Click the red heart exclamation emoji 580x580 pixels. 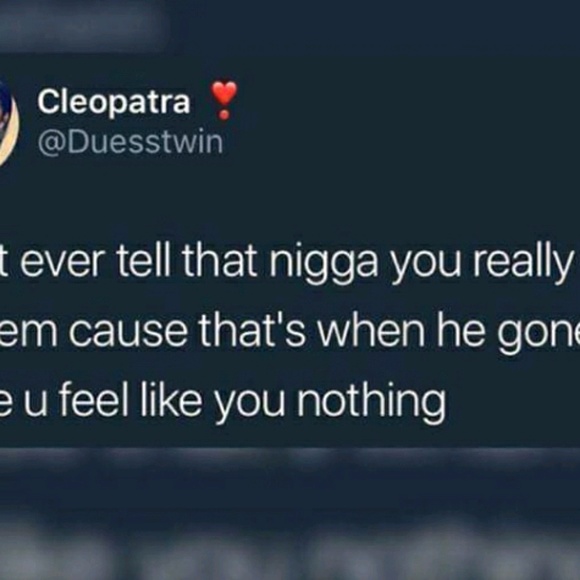point(223,100)
